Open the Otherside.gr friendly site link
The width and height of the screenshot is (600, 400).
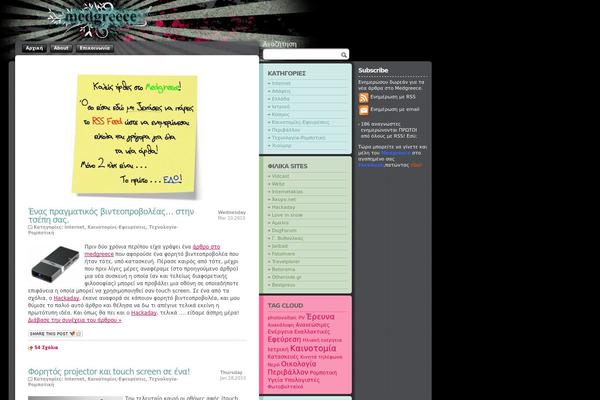pos(287,277)
